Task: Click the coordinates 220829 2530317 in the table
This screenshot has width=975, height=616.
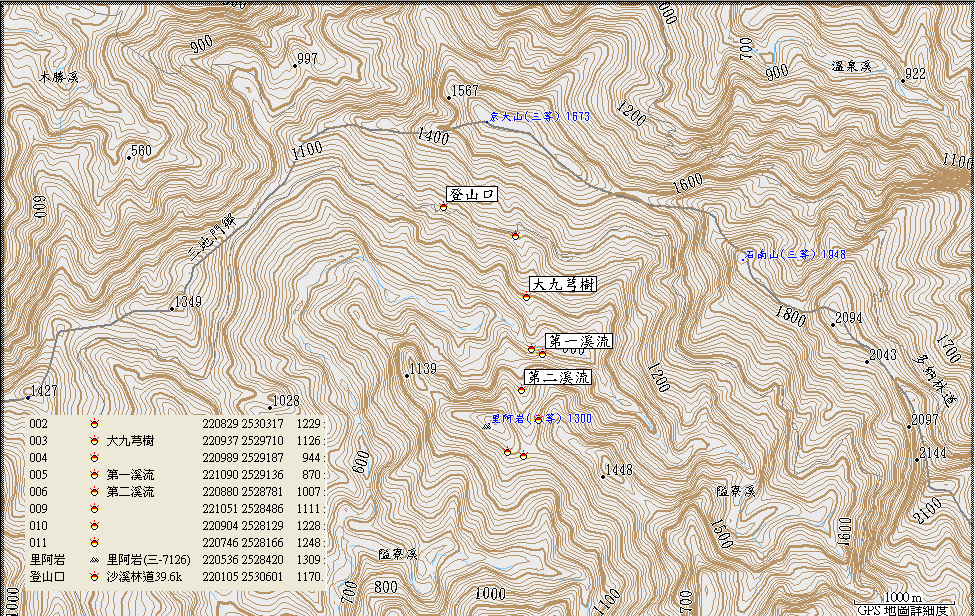Action: coord(243,424)
